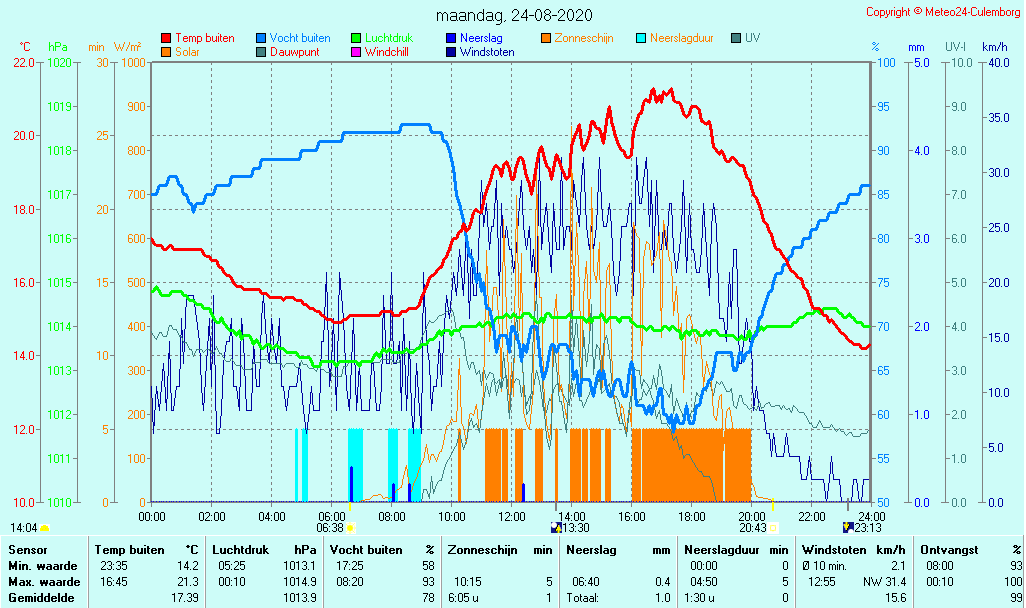This screenshot has width=1026, height=608.
Task: Click the sunset icon at 20:43
Action: (773, 527)
